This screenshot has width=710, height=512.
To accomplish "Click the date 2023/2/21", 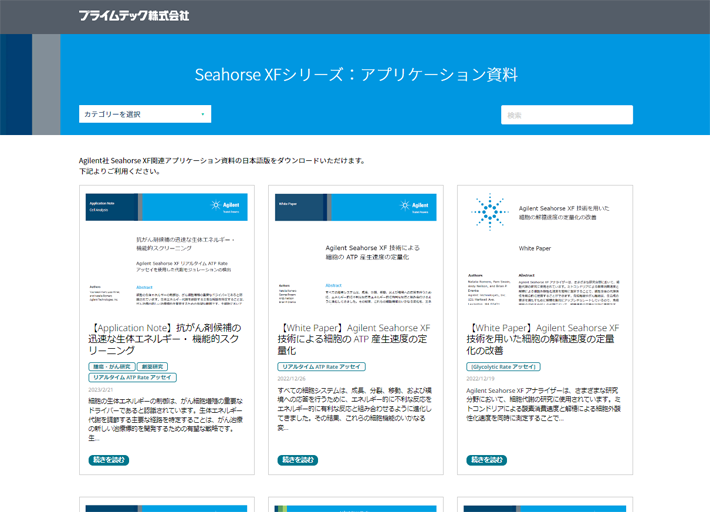I will pos(101,390).
